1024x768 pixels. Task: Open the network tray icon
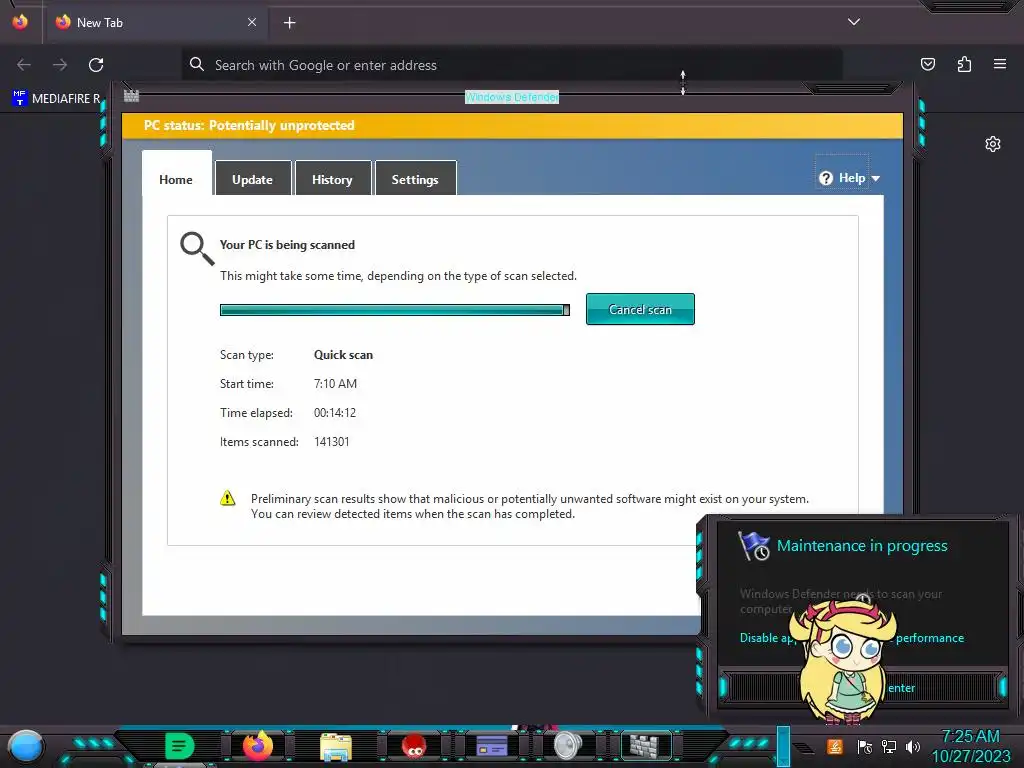coord(888,746)
